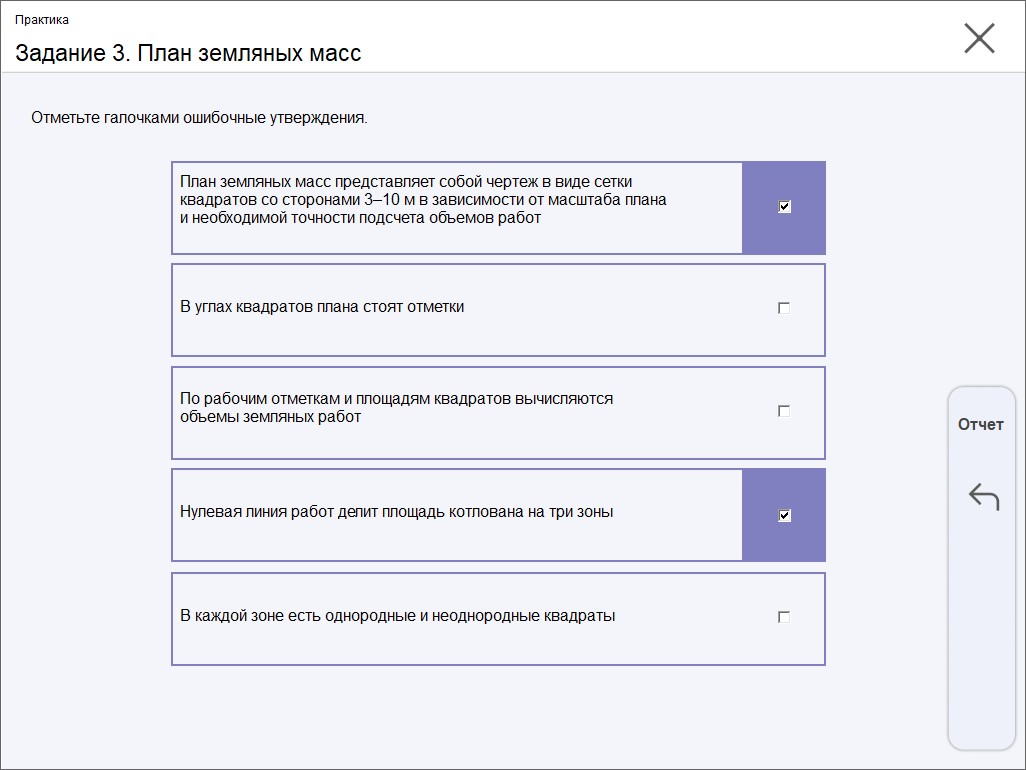The height and width of the screenshot is (770, 1026).
Task: Uncheck the box for the 'План земляных масс представляет' statement
Action: tap(784, 207)
